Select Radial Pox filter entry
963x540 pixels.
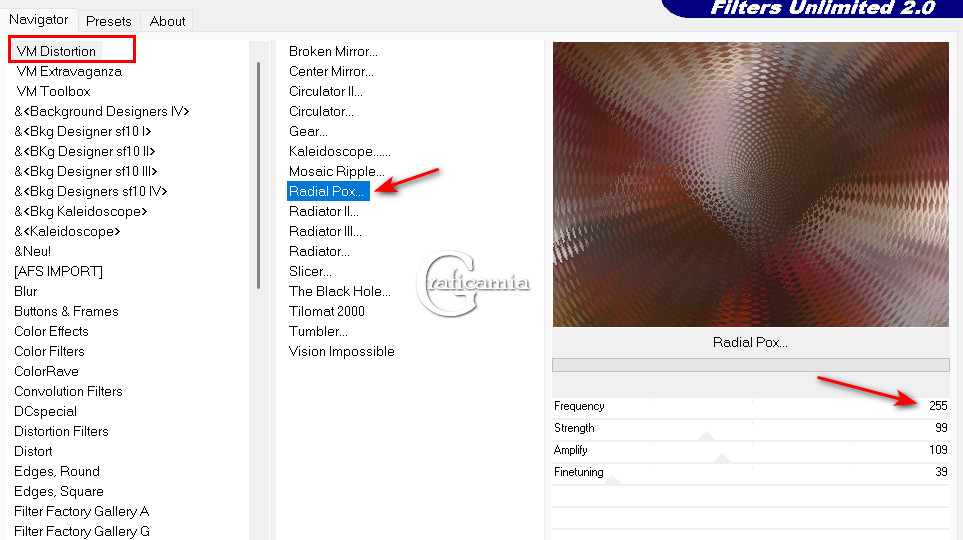click(328, 191)
